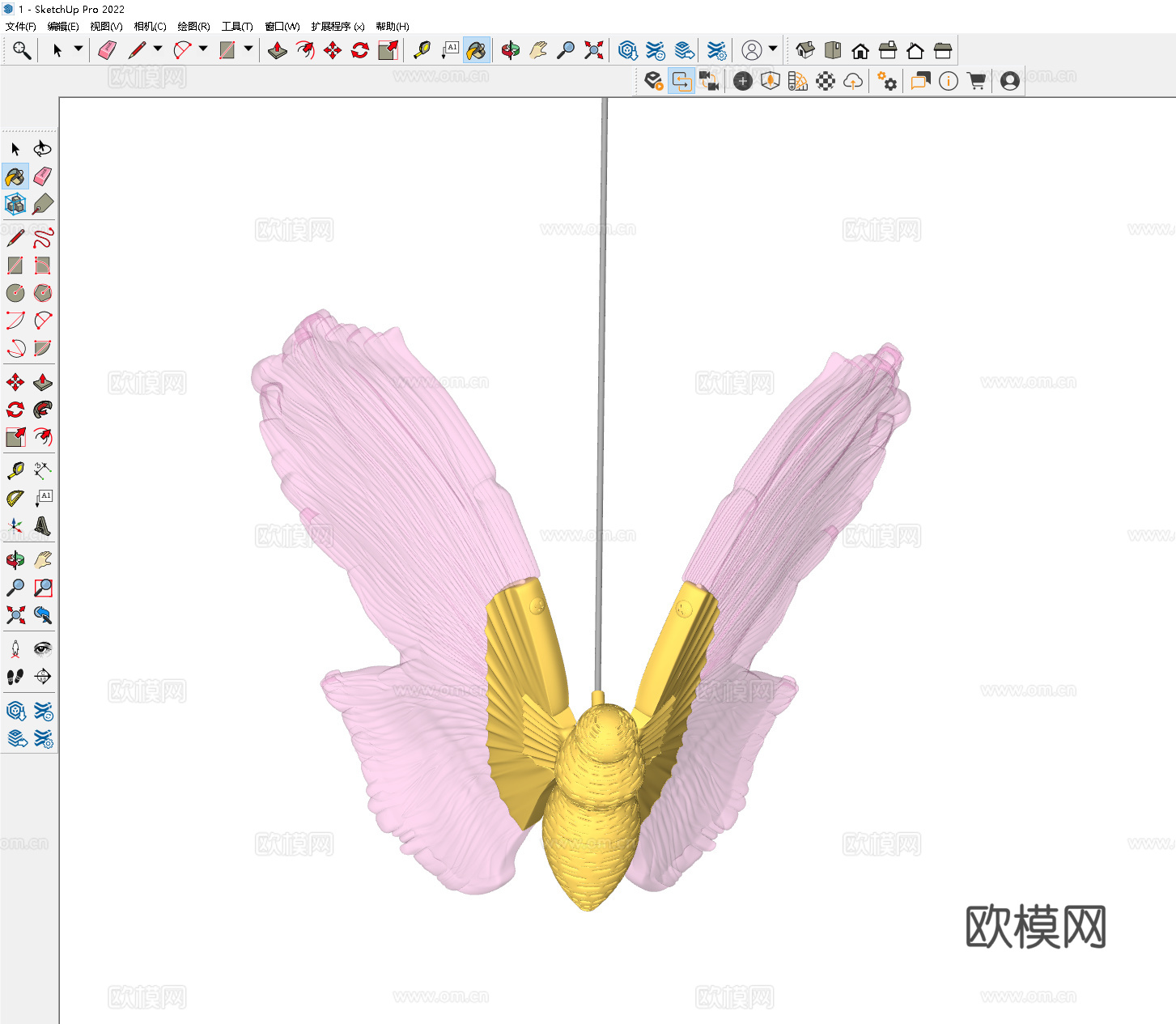Viewport: 1176px width, 1024px height.
Task: Click the Front view button in the views toolbar
Action: pos(860,49)
